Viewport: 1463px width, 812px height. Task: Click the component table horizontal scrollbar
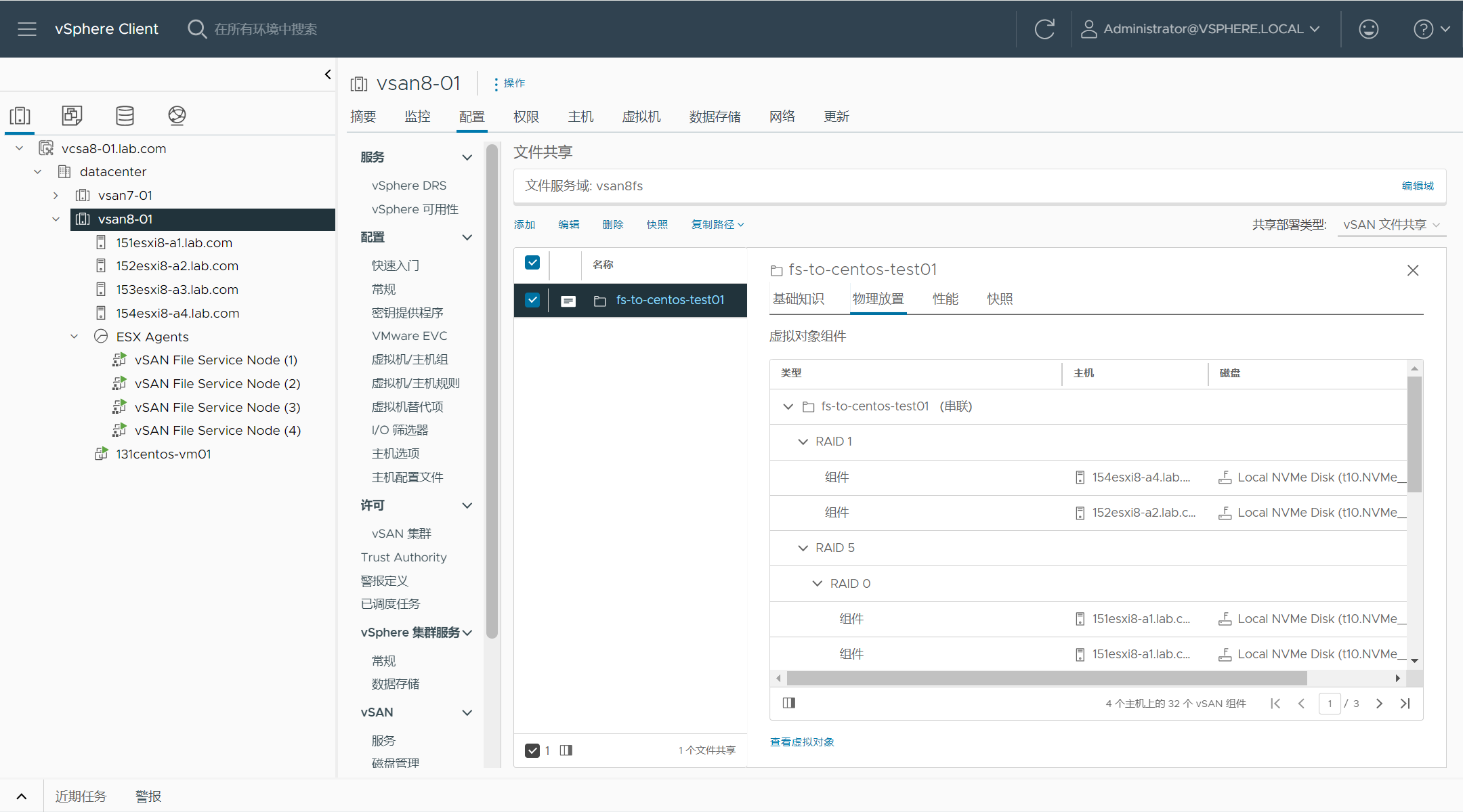tap(1046, 678)
